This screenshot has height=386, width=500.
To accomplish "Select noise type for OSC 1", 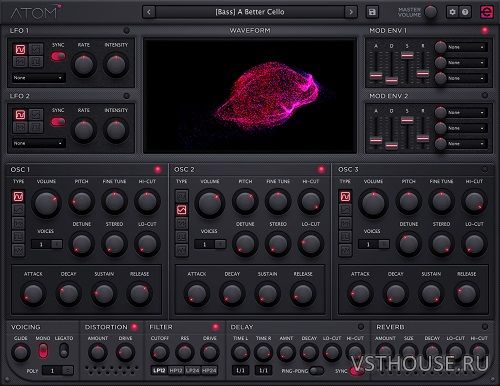I will [x=18, y=250].
